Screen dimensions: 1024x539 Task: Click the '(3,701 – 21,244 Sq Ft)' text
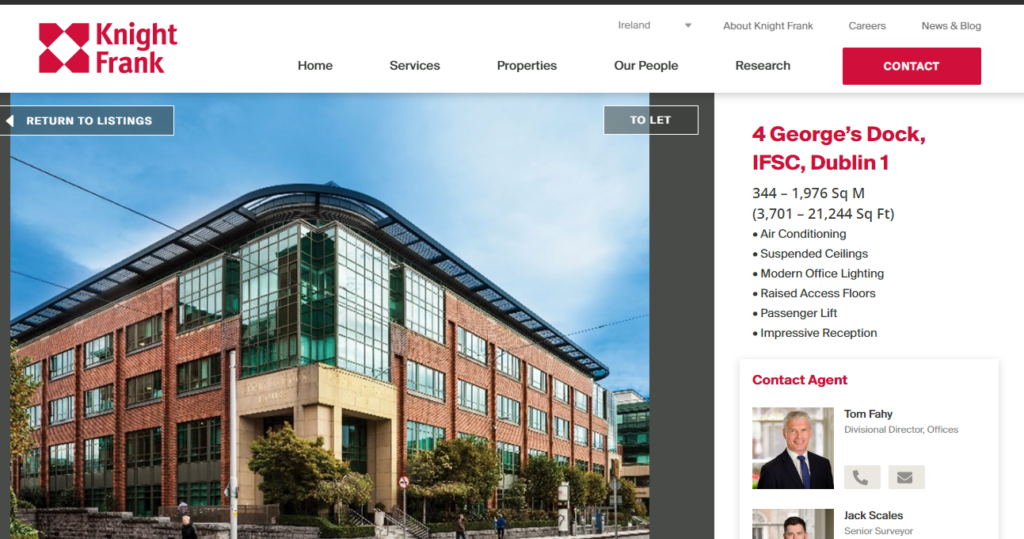[824, 214]
